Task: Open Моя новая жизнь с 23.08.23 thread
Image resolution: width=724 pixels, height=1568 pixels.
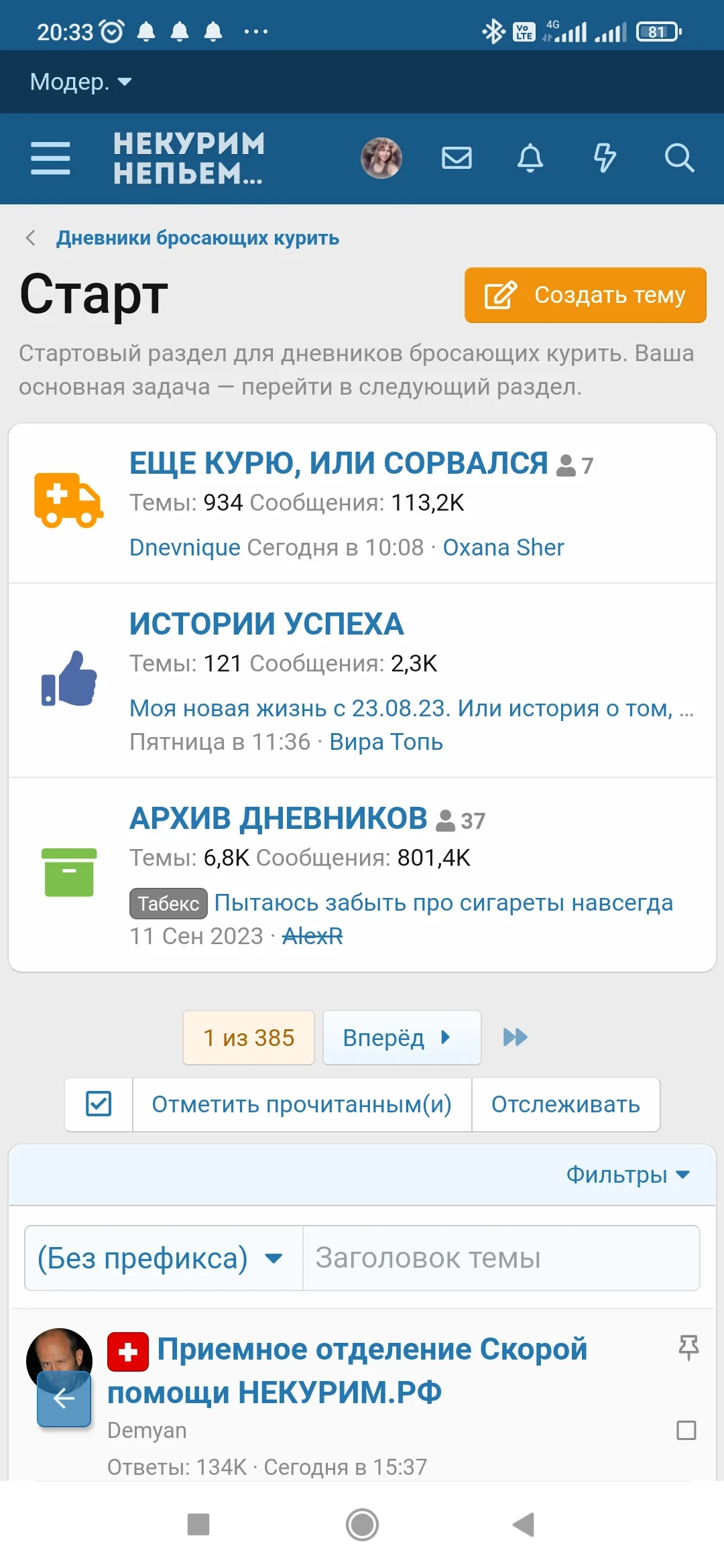Action: click(412, 708)
